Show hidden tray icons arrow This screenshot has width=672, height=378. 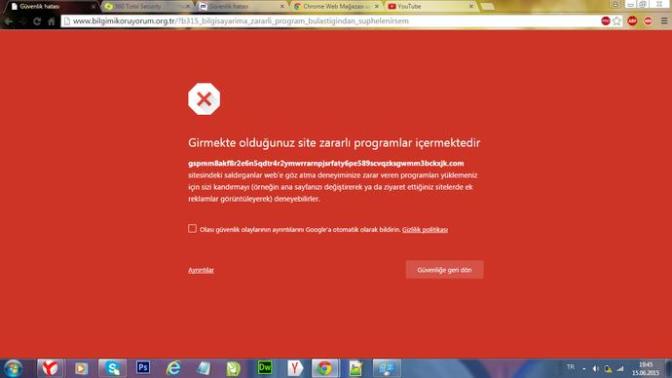(584, 369)
